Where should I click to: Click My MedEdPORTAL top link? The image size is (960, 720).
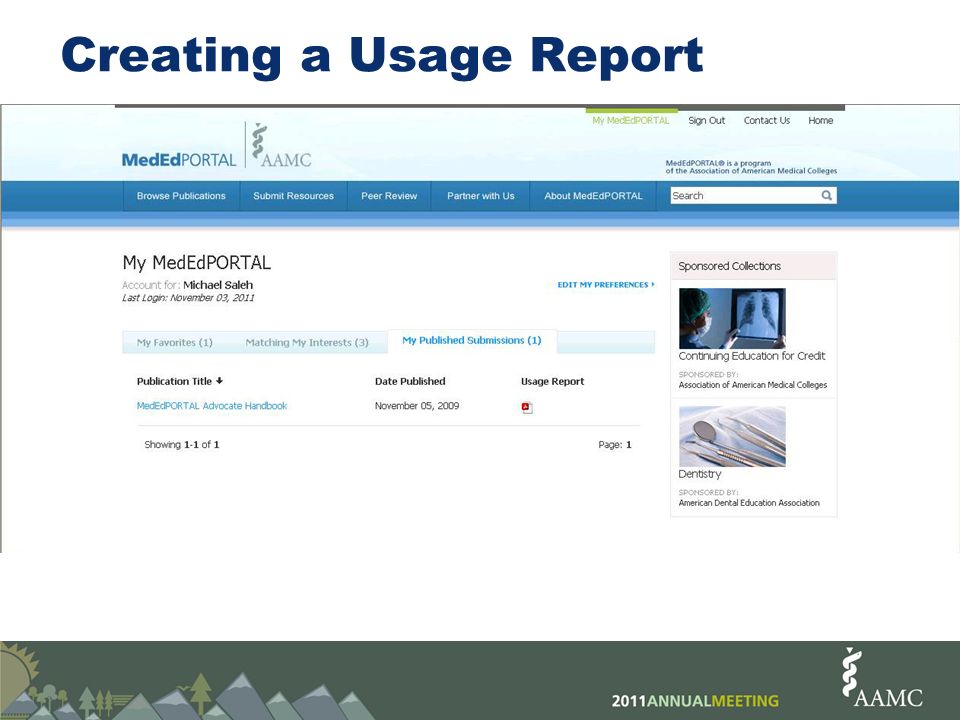click(x=631, y=121)
